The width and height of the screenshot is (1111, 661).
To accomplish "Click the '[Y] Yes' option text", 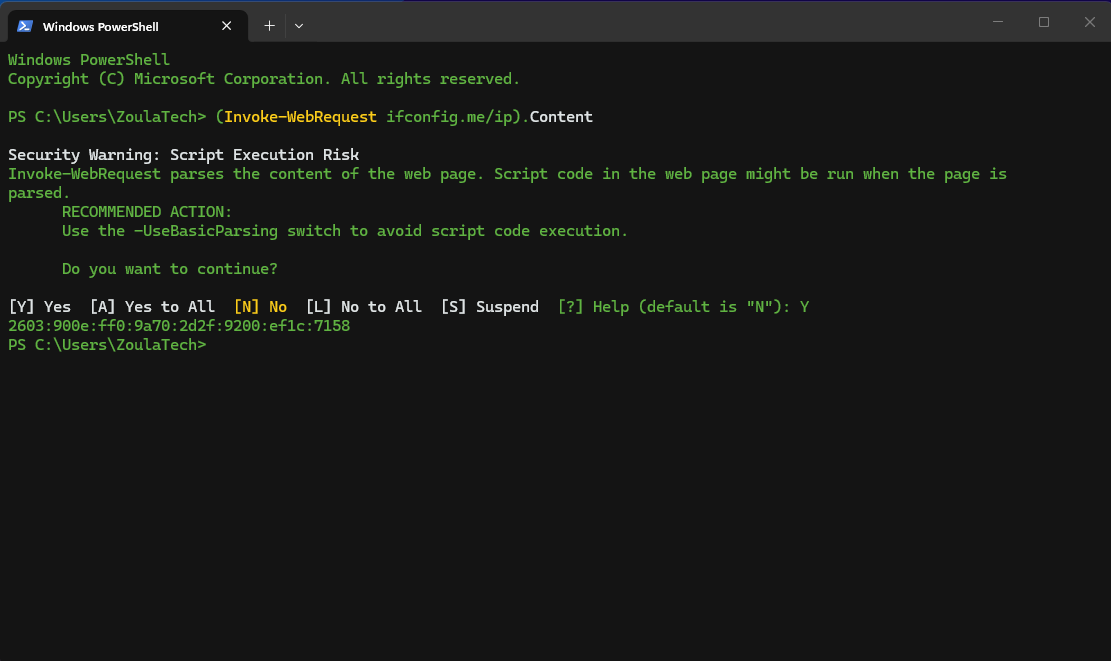I will click(40, 307).
